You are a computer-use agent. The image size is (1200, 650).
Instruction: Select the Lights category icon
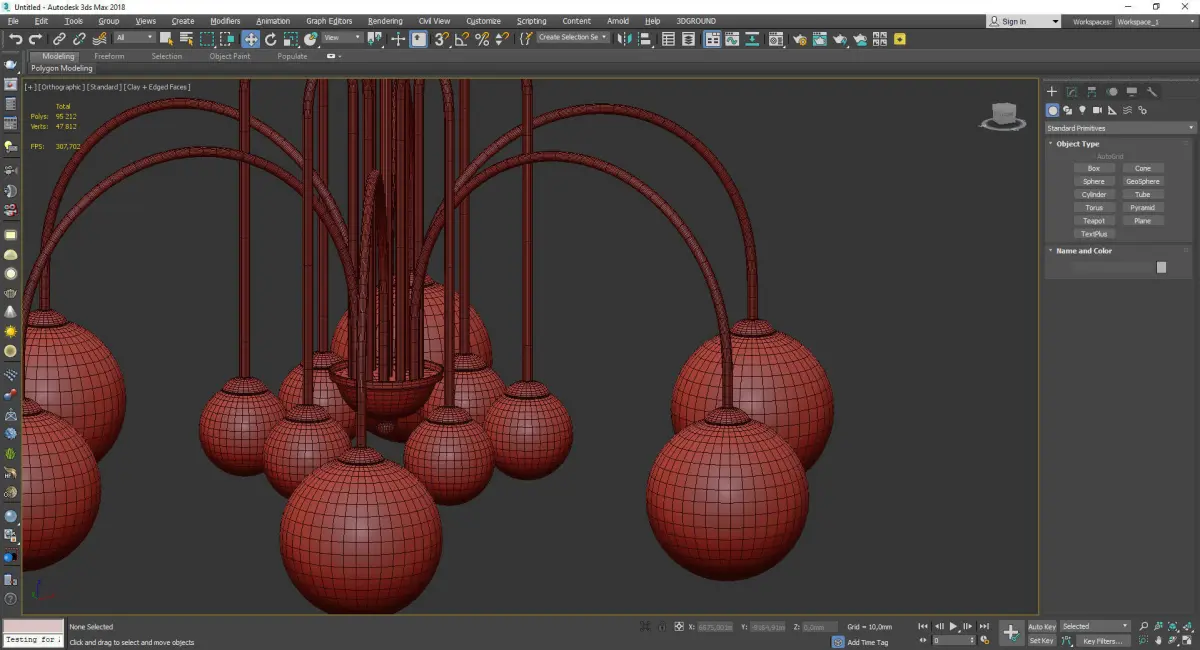tap(1082, 110)
